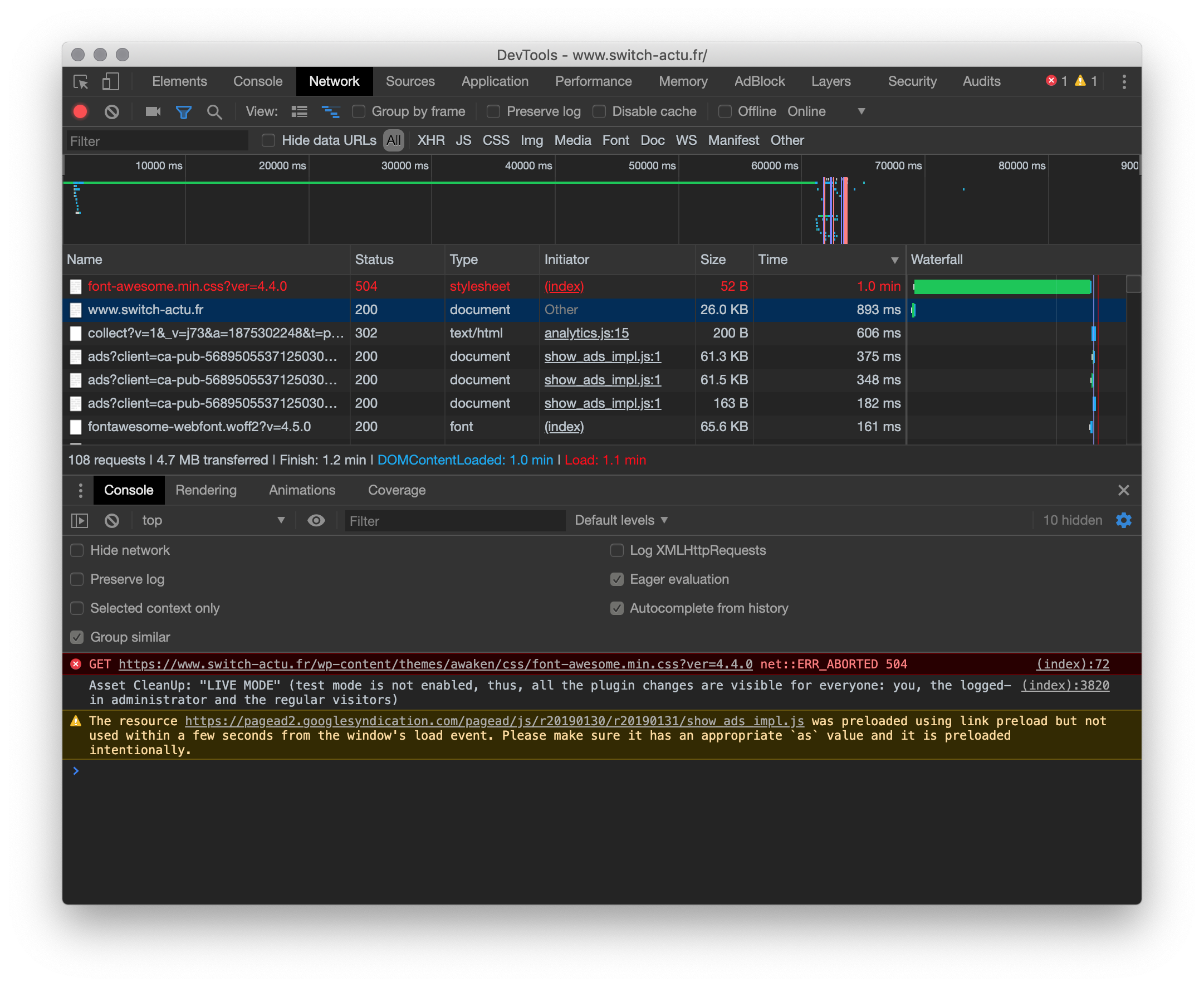Viewport: 1204px width, 987px height.
Task: Switch to the Sources tab
Action: 410,82
